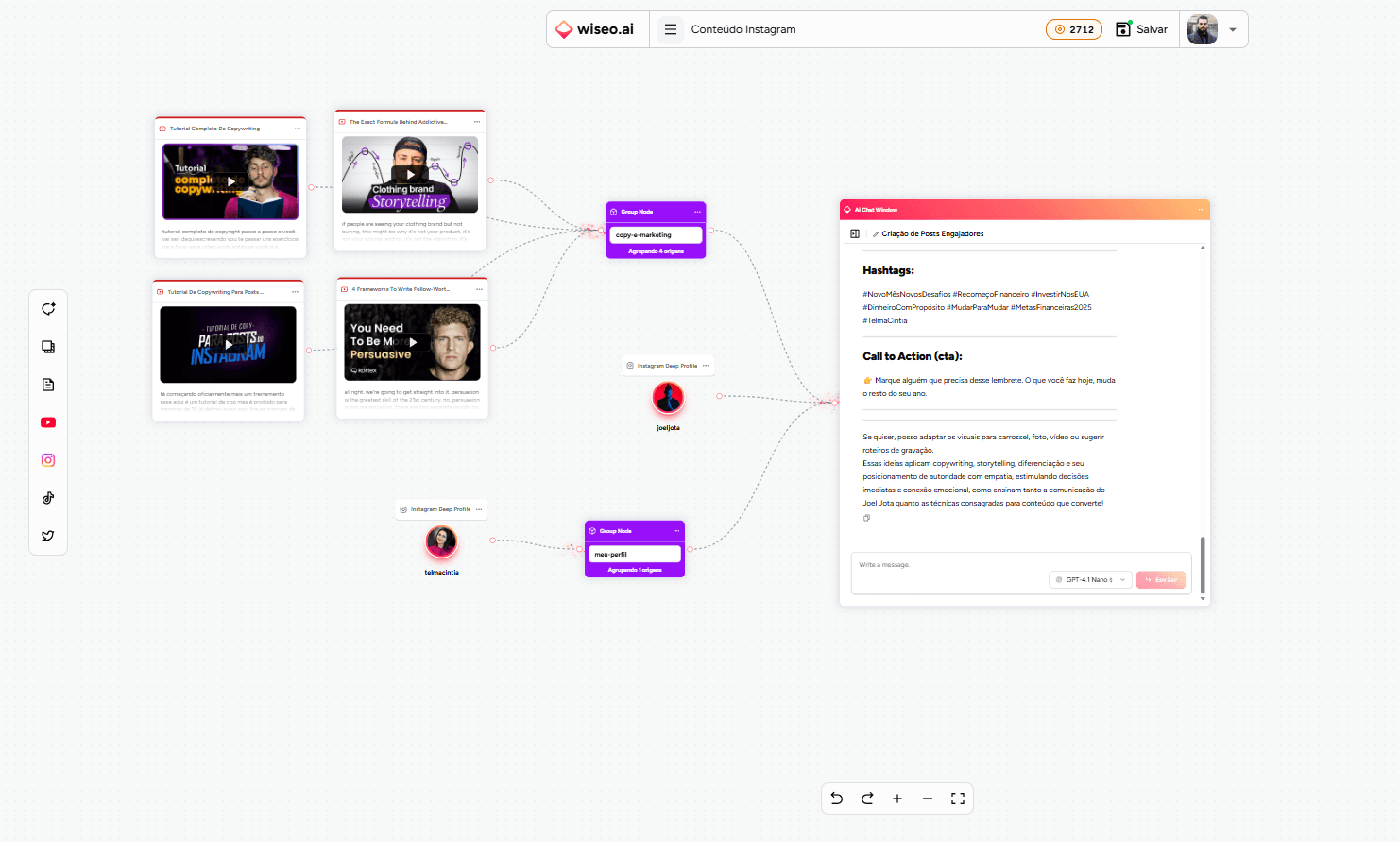Click the Salvar button

[x=1142, y=29]
